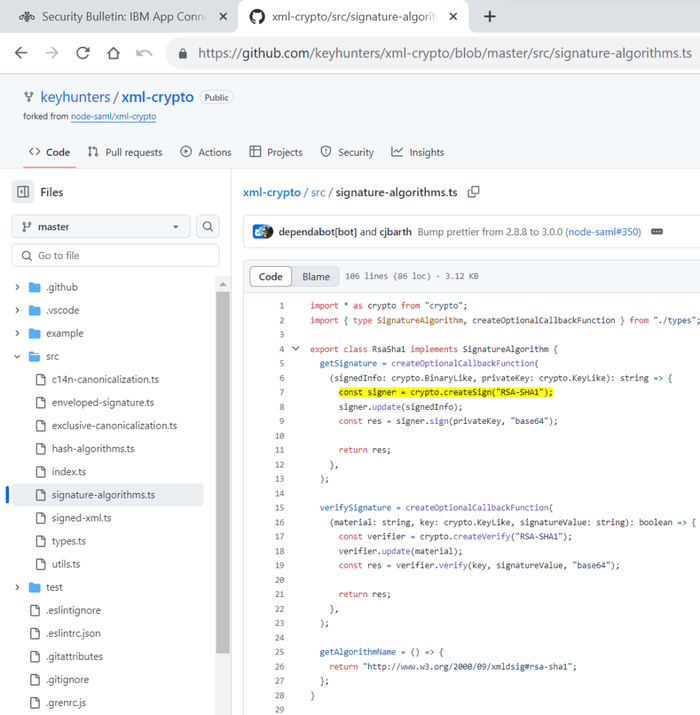The width and height of the screenshot is (700, 715).
Task: Click the padlock site info icon
Action: click(183, 53)
